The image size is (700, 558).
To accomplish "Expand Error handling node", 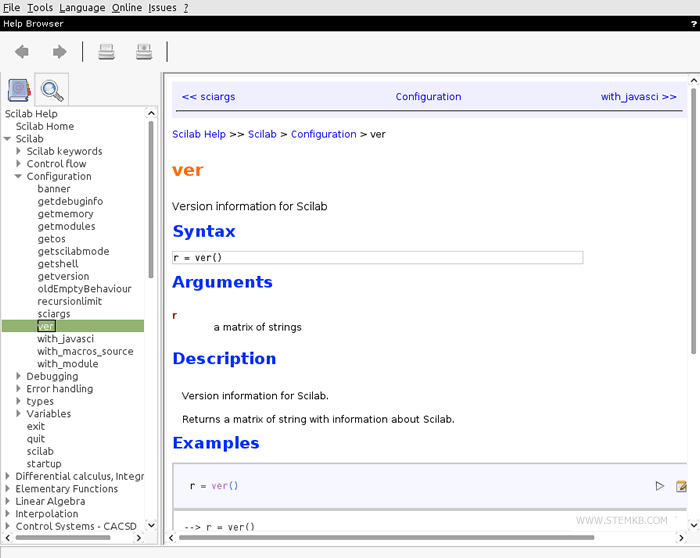I will coord(18,389).
